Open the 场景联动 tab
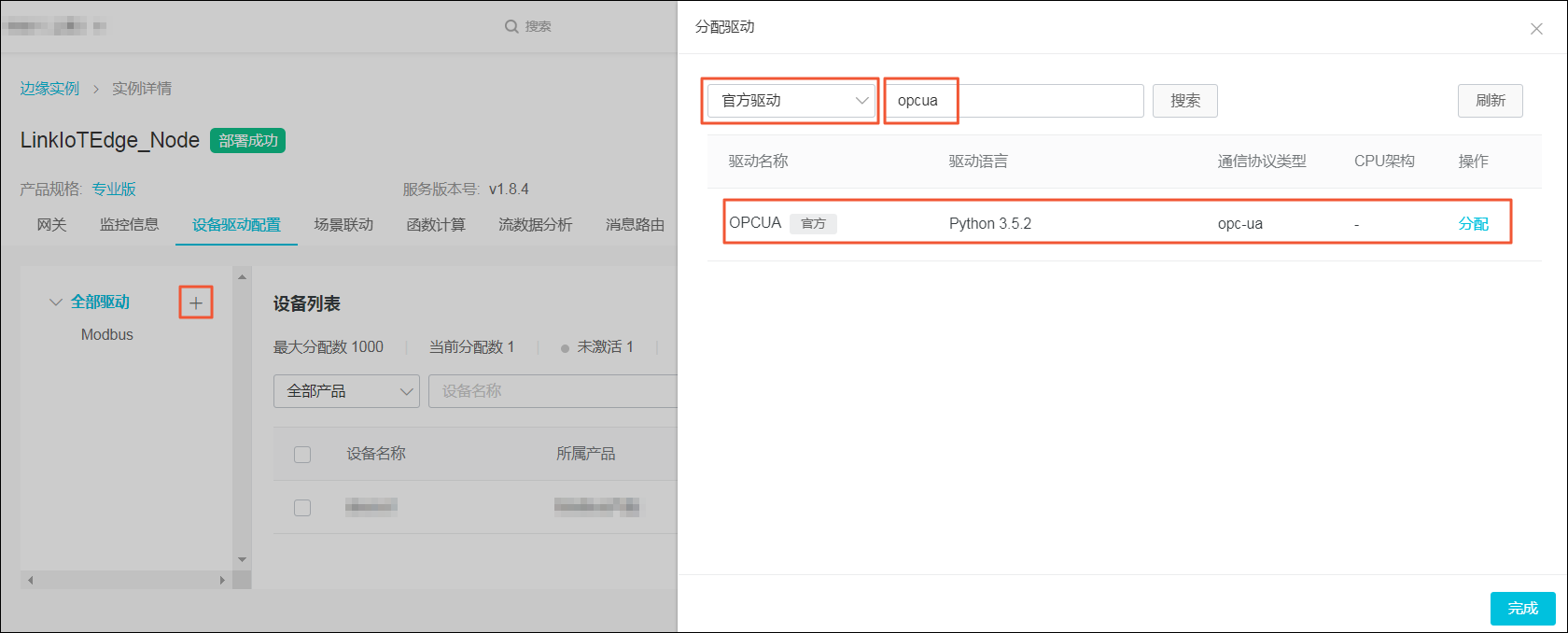Screen dimensions: 1568x633 pyautogui.click(x=343, y=225)
